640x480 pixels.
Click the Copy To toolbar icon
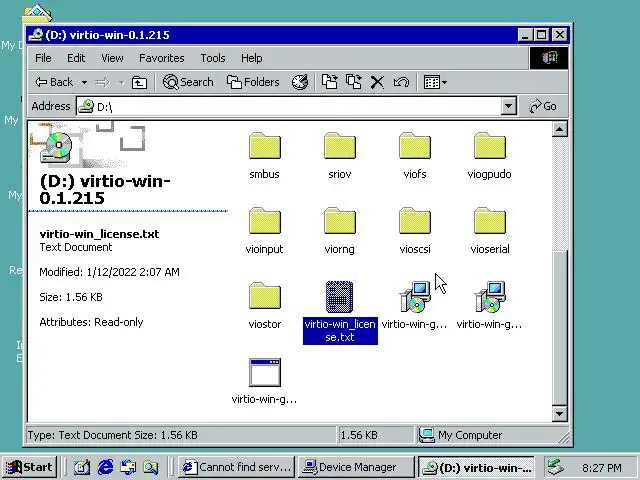coord(353,82)
